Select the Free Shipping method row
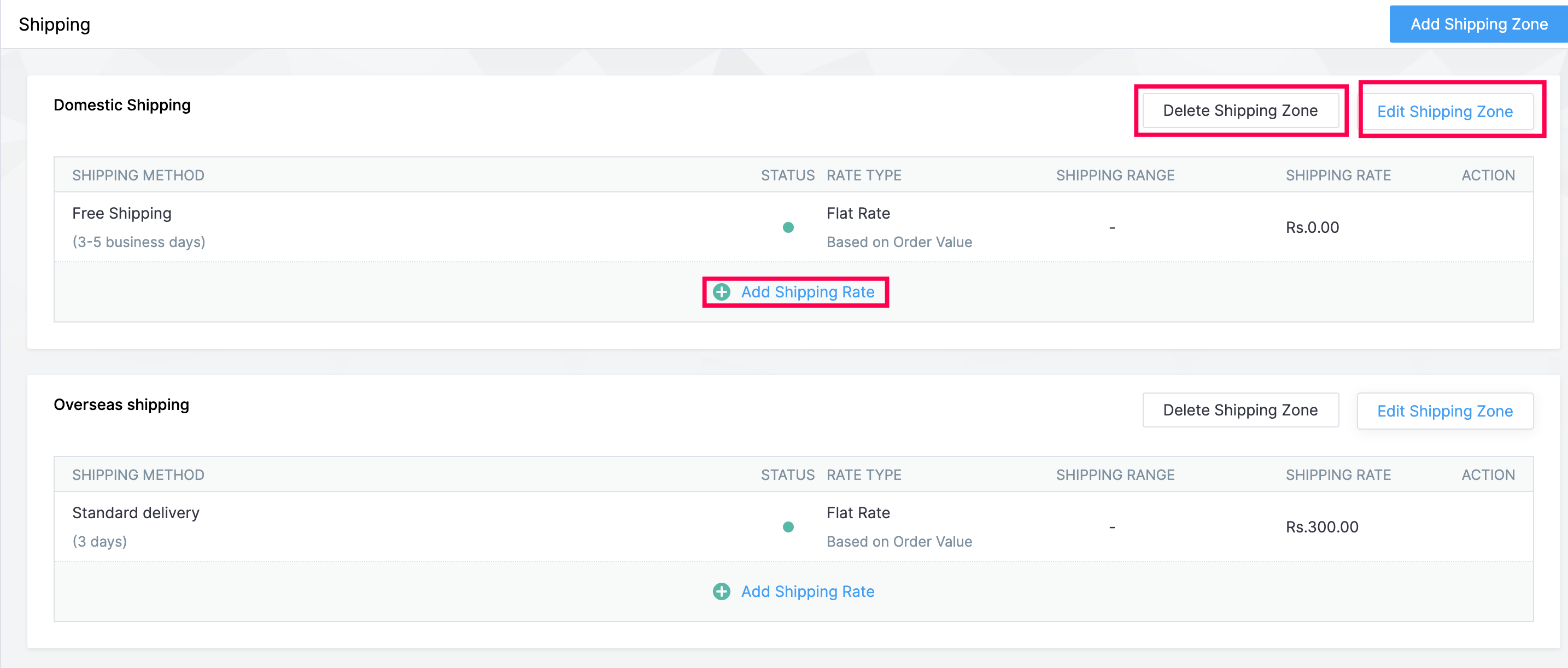The height and width of the screenshot is (668, 1568). [x=122, y=214]
